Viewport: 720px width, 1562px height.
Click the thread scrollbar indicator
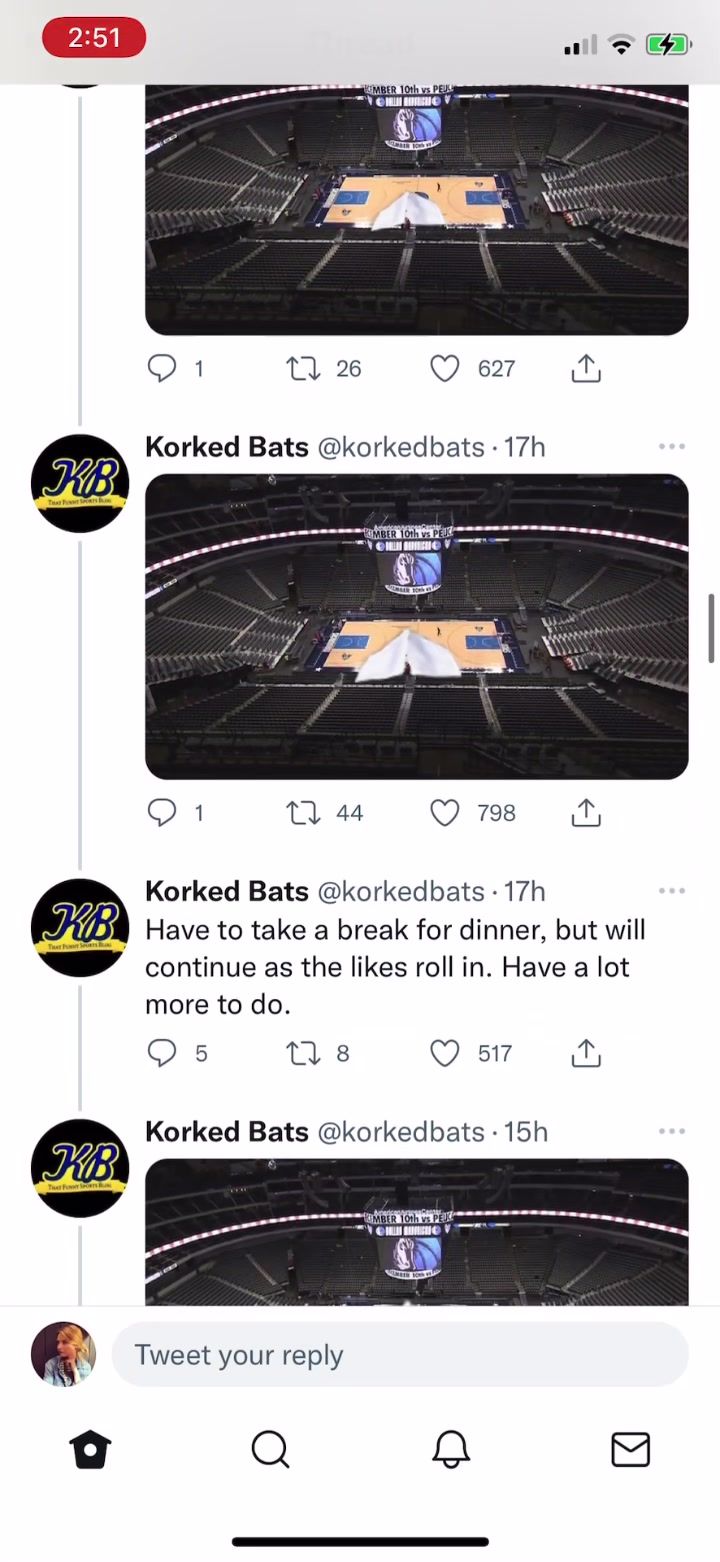tap(712, 627)
